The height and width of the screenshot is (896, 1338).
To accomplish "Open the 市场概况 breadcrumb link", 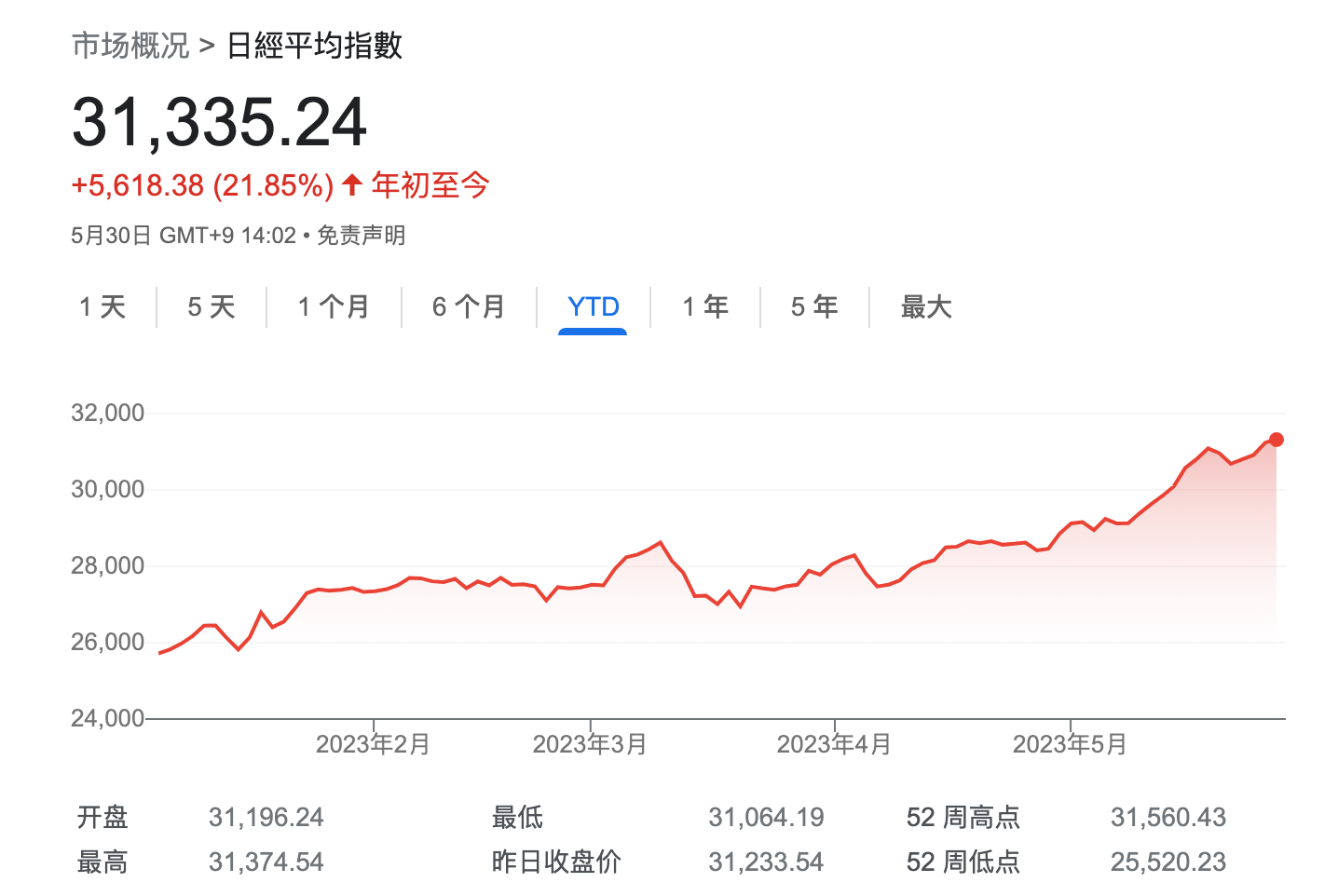I will 130,46.
